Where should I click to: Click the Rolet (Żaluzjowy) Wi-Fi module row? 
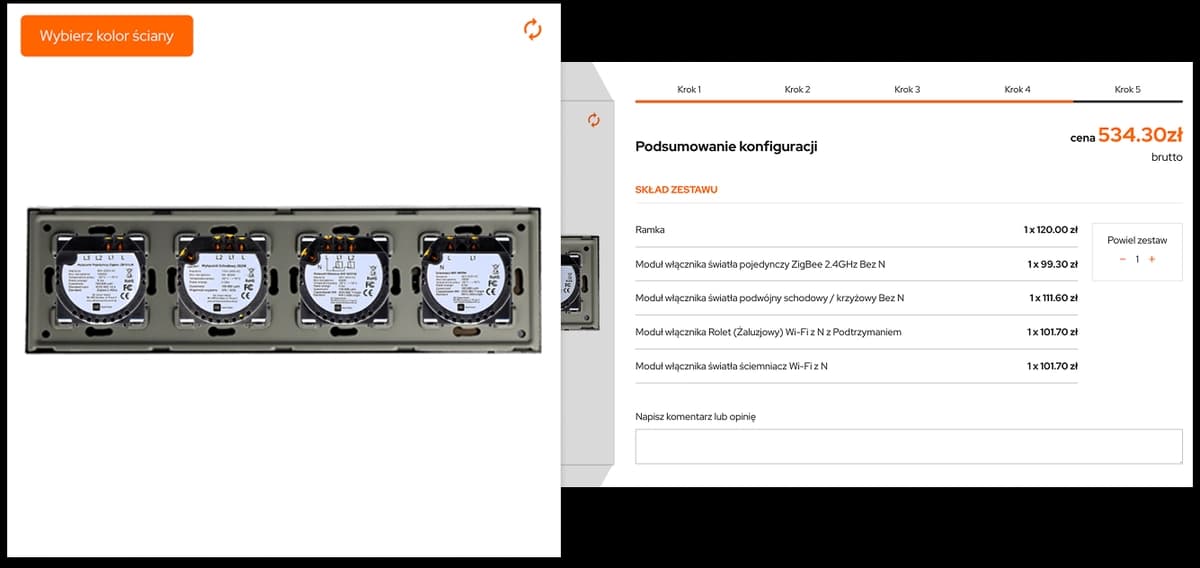click(x=856, y=332)
